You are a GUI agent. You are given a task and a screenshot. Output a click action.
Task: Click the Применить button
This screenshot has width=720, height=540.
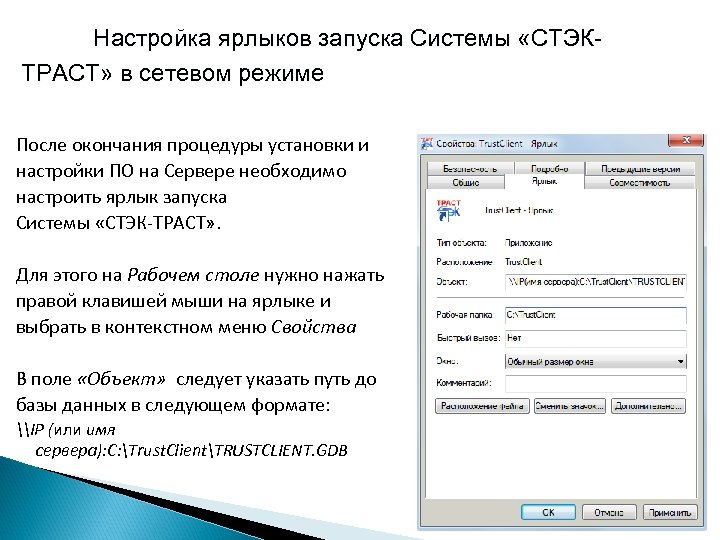[669, 512]
